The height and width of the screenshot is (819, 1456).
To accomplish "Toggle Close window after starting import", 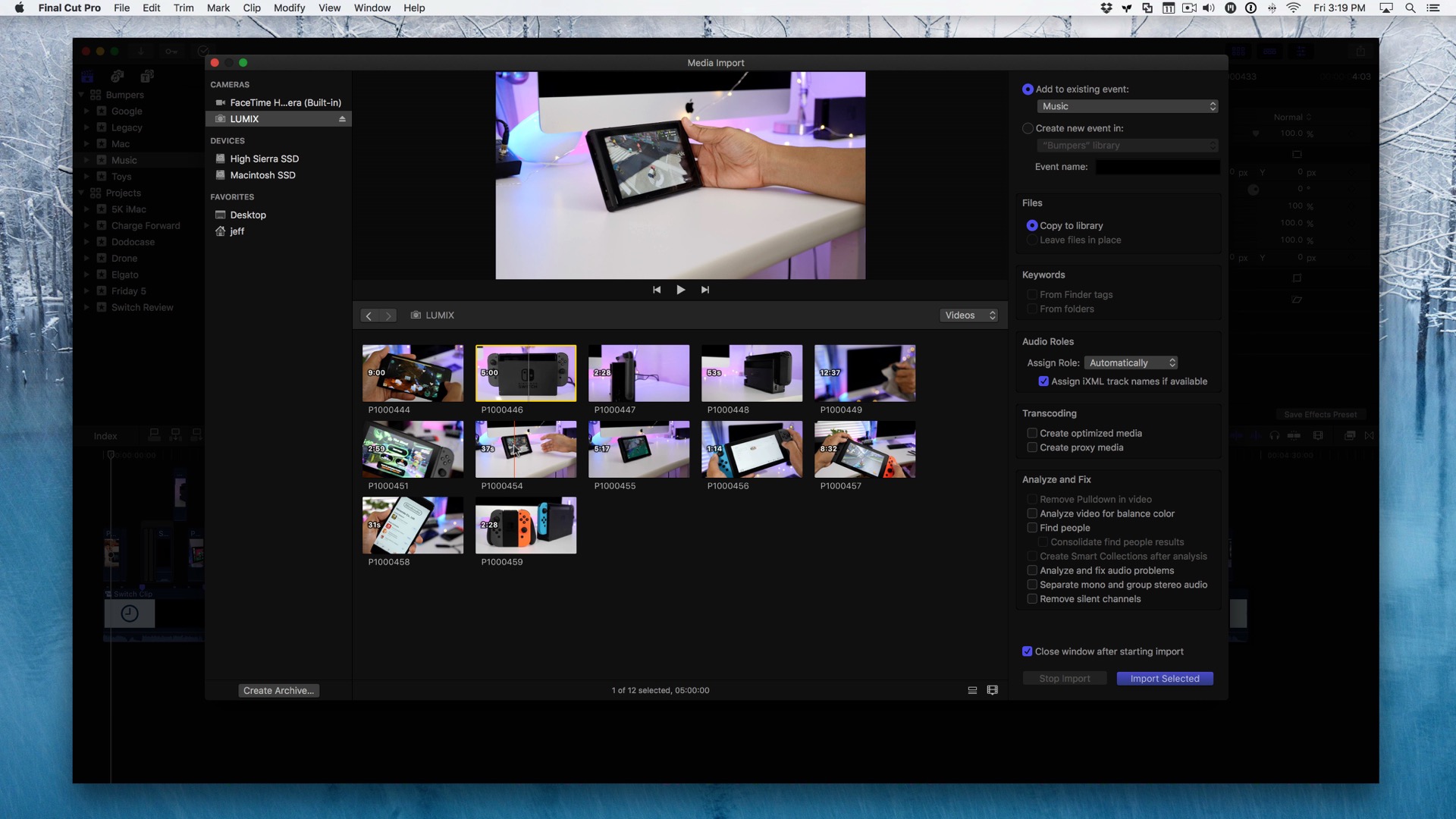I will coord(1027,651).
